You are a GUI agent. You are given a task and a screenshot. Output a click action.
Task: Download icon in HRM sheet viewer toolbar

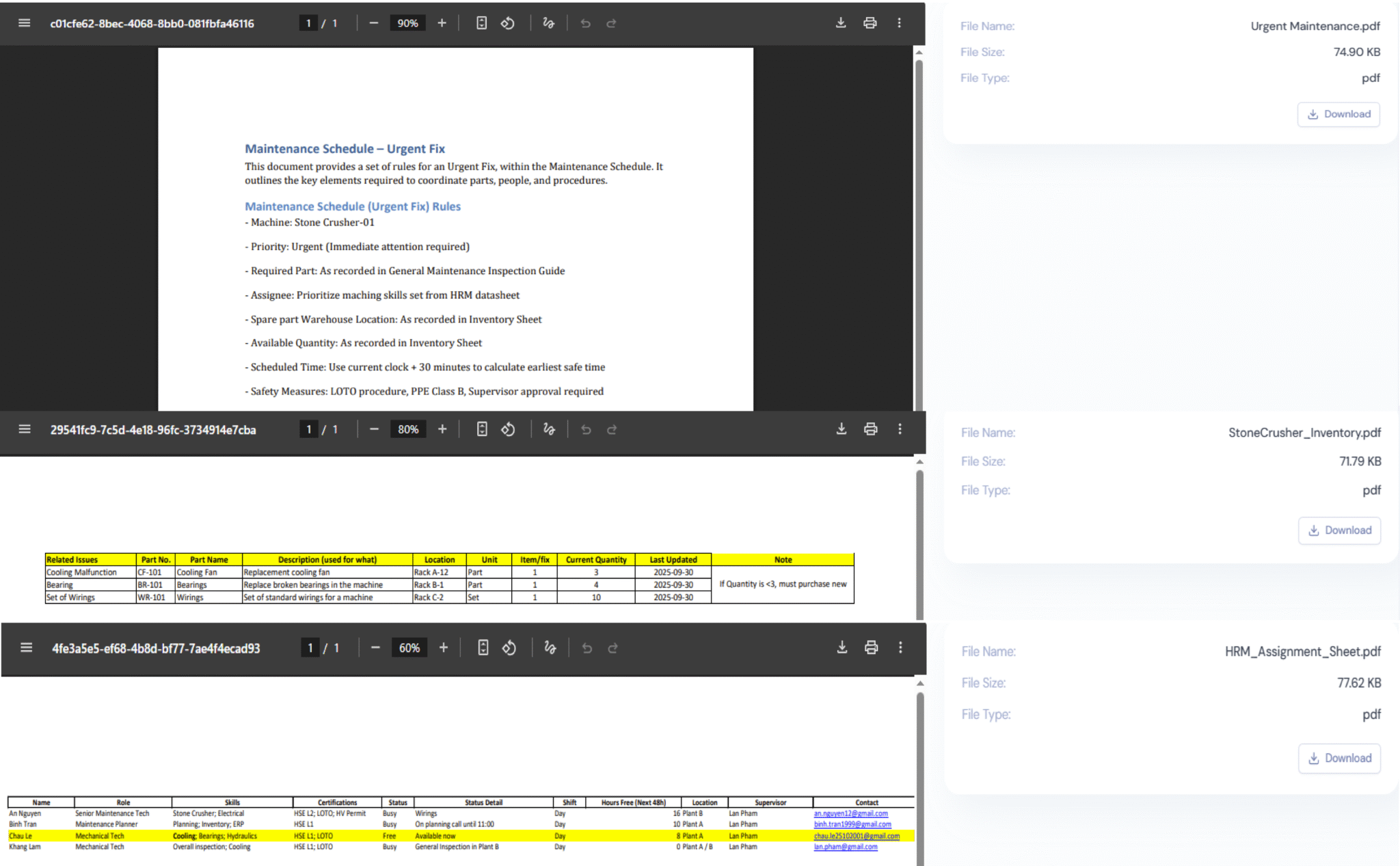pyautogui.click(x=842, y=647)
